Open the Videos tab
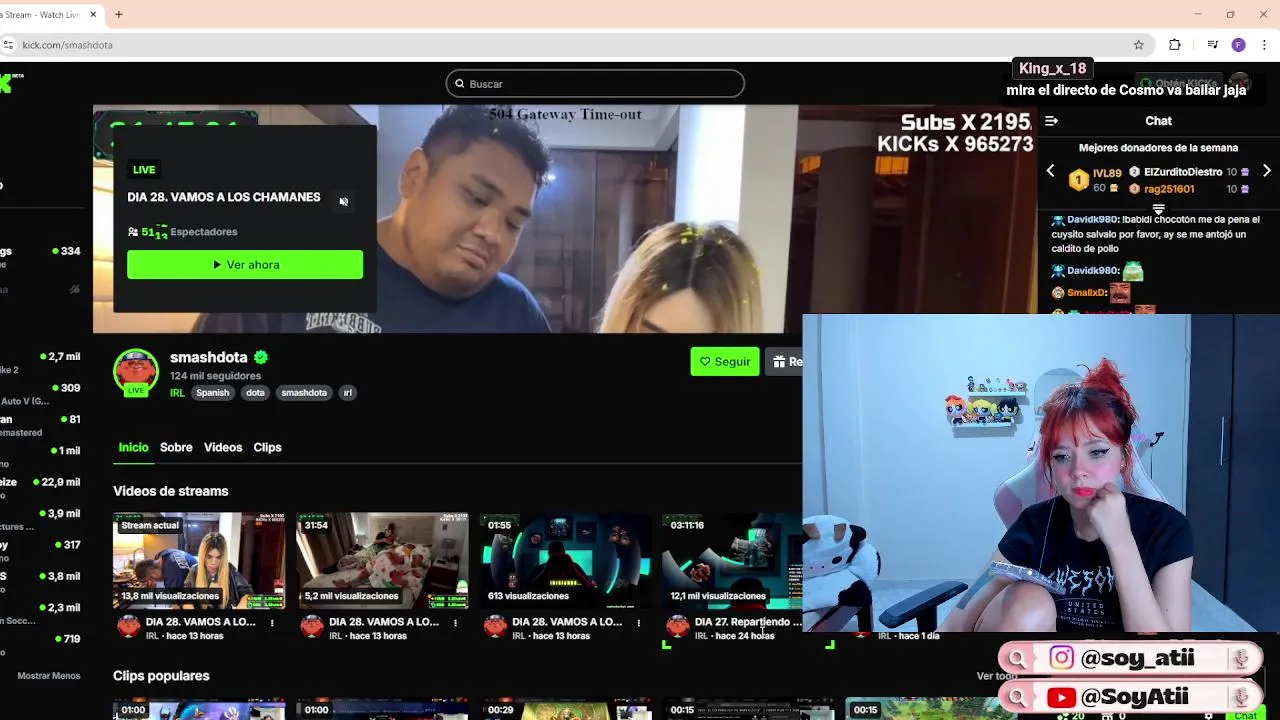This screenshot has width=1280, height=720. tap(223, 447)
